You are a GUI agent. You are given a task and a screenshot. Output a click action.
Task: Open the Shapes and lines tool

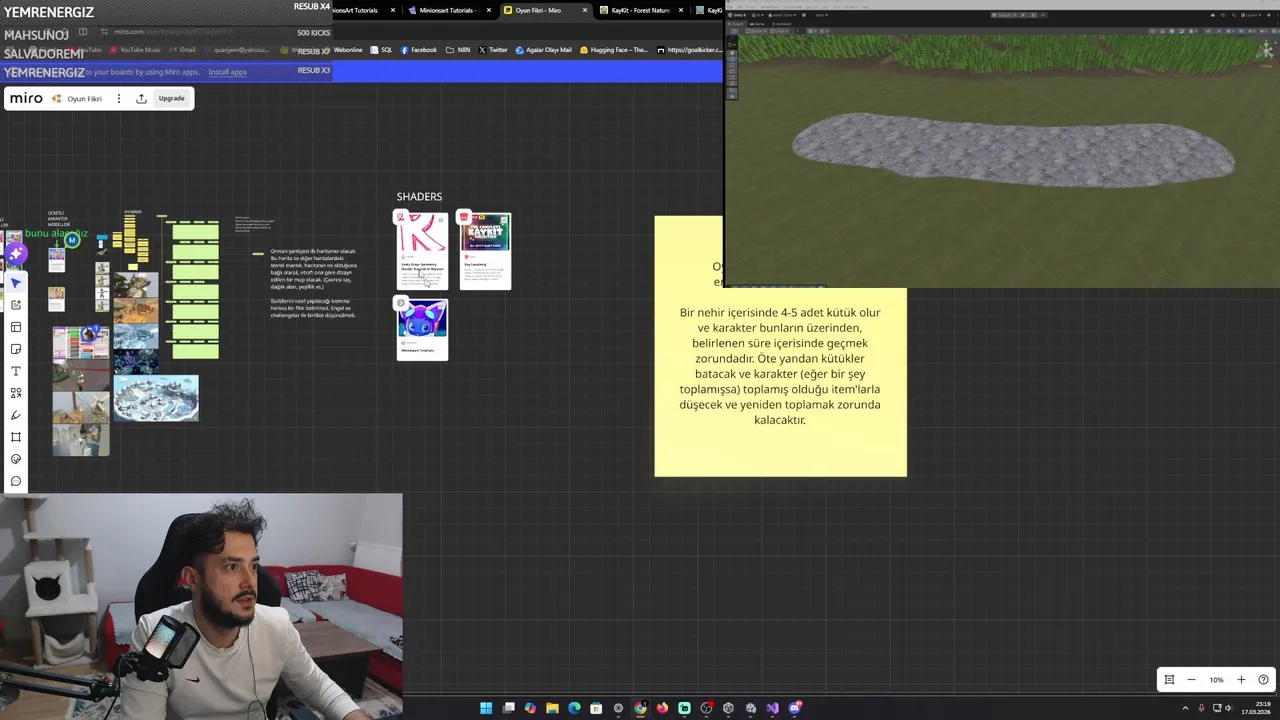pyautogui.click(x=16, y=393)
